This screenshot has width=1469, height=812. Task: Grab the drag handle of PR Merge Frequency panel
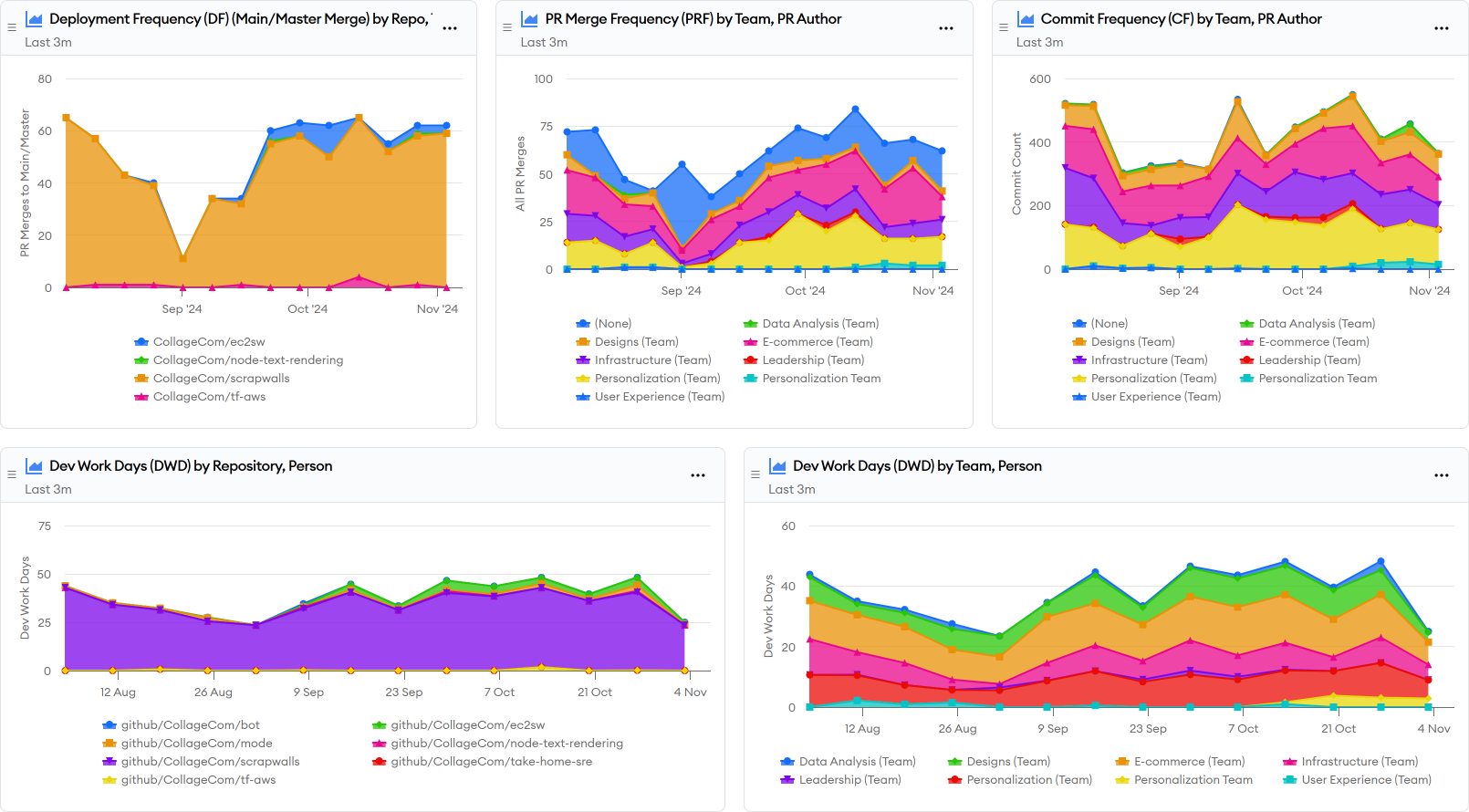pos(507,28)
